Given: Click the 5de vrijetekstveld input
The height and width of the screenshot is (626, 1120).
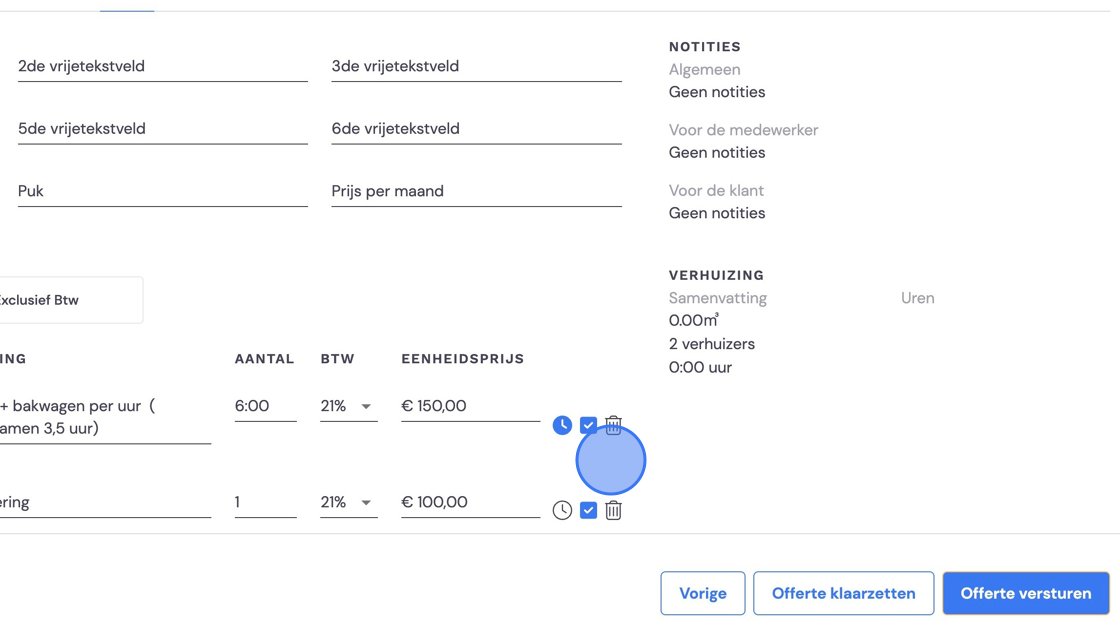Looking at the screenshot, I should (x=163, y=129).
